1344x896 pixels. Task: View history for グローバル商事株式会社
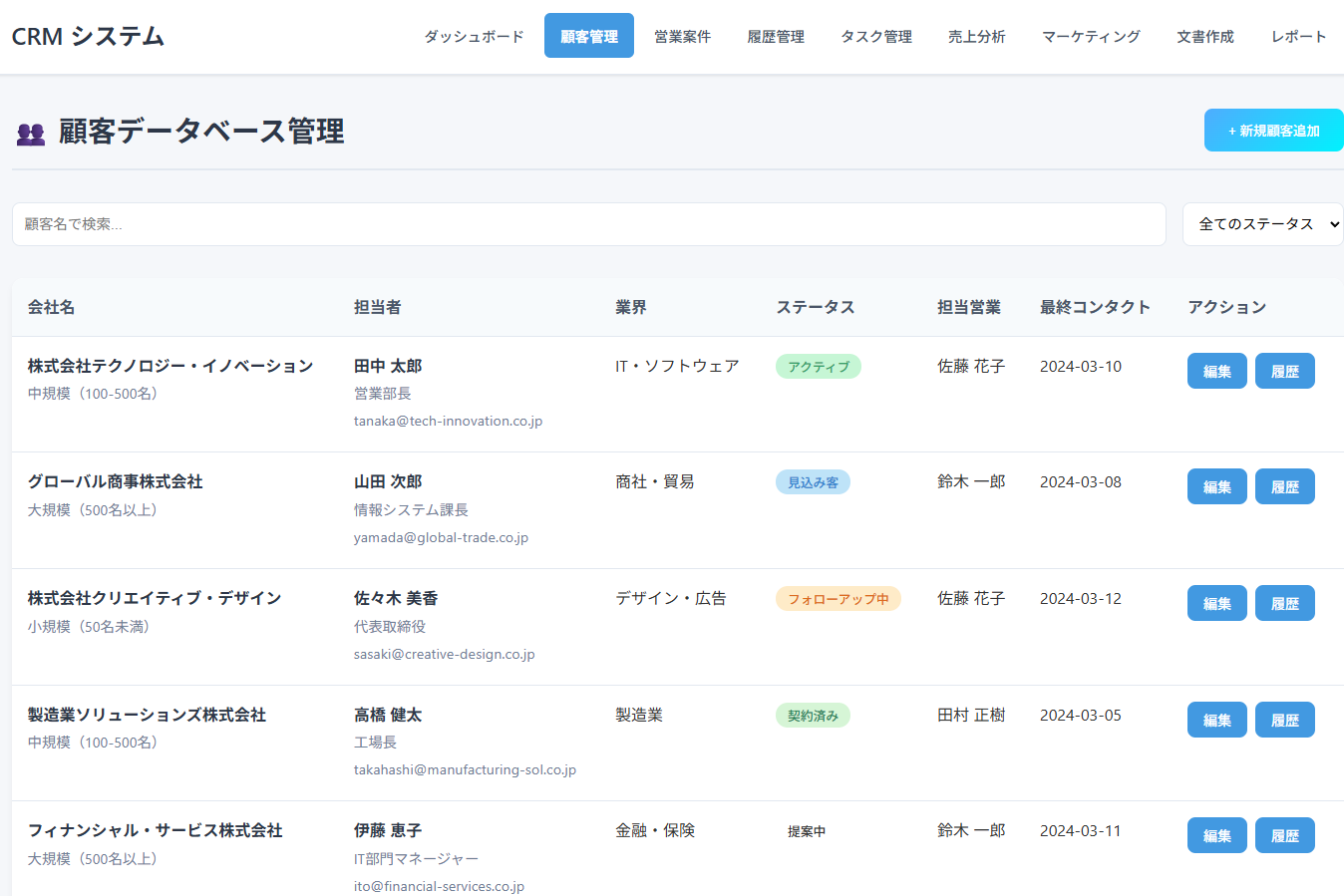click(1284, 487)
